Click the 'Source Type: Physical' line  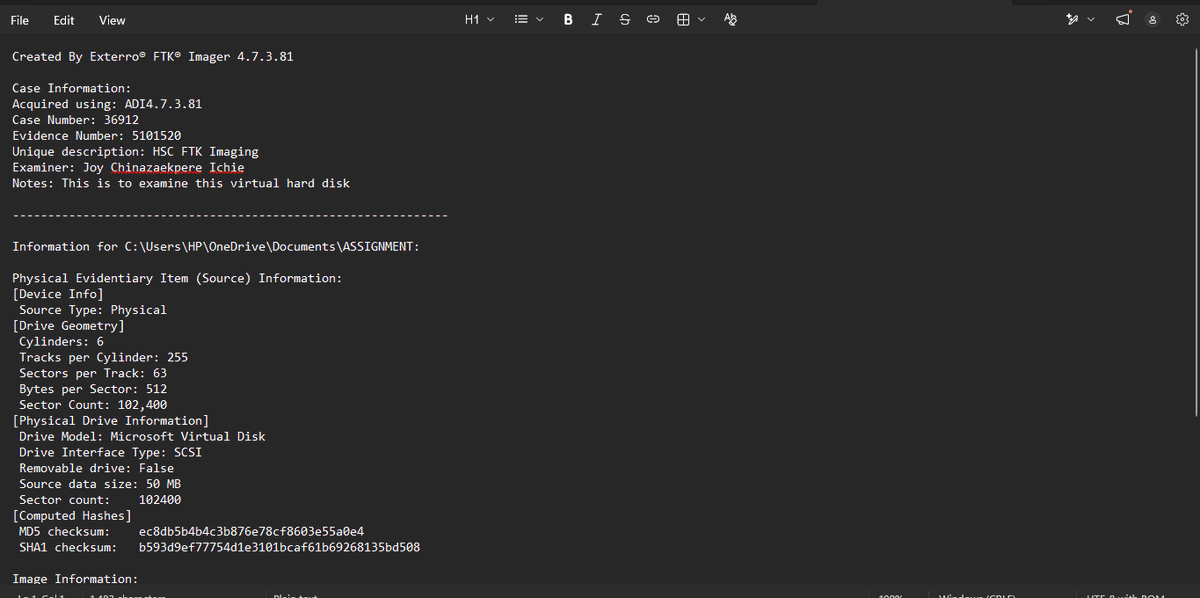click(x=93, y=310)
